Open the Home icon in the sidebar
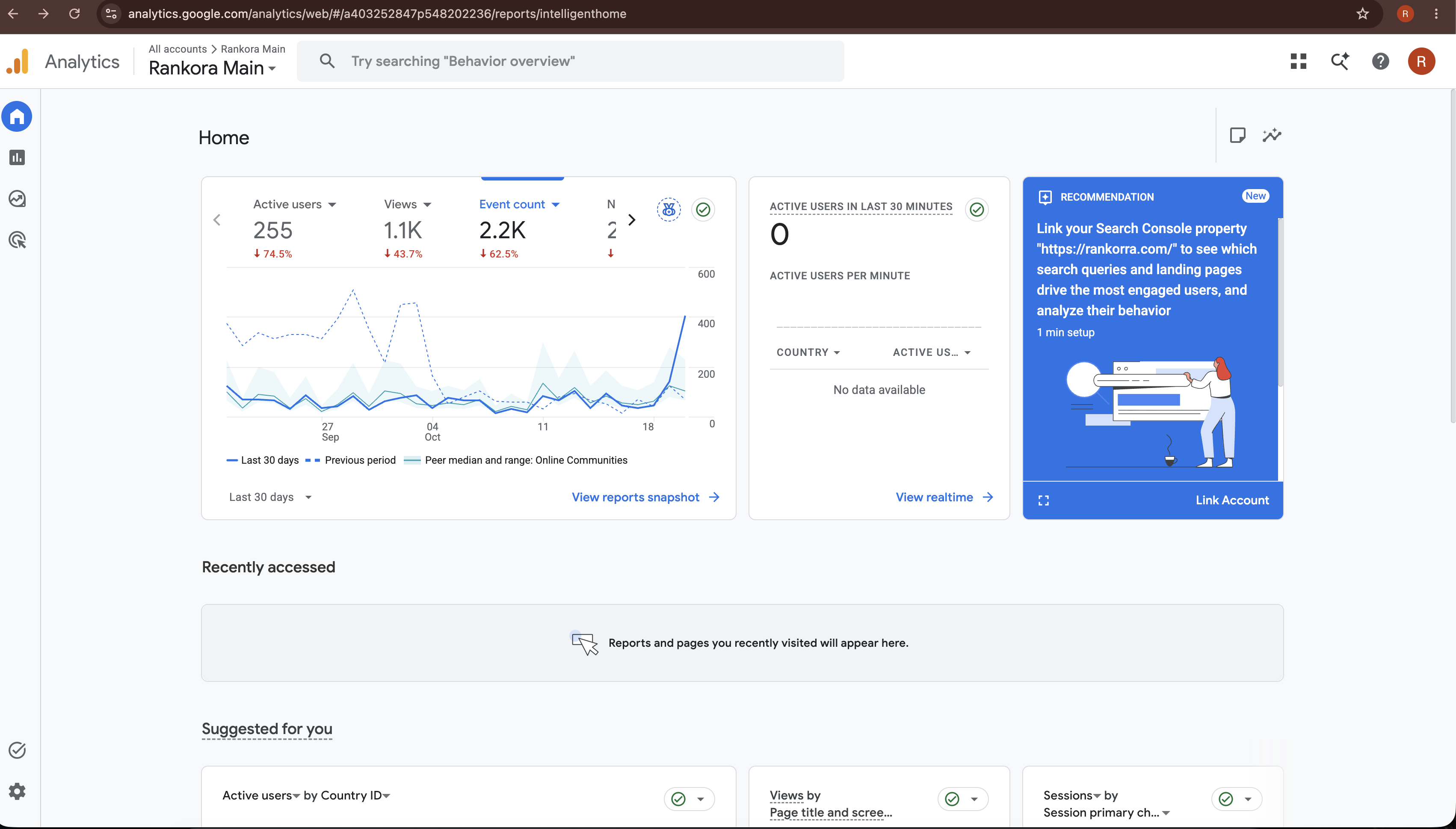This screenshot has height=829, width=1456. [17, 117]
